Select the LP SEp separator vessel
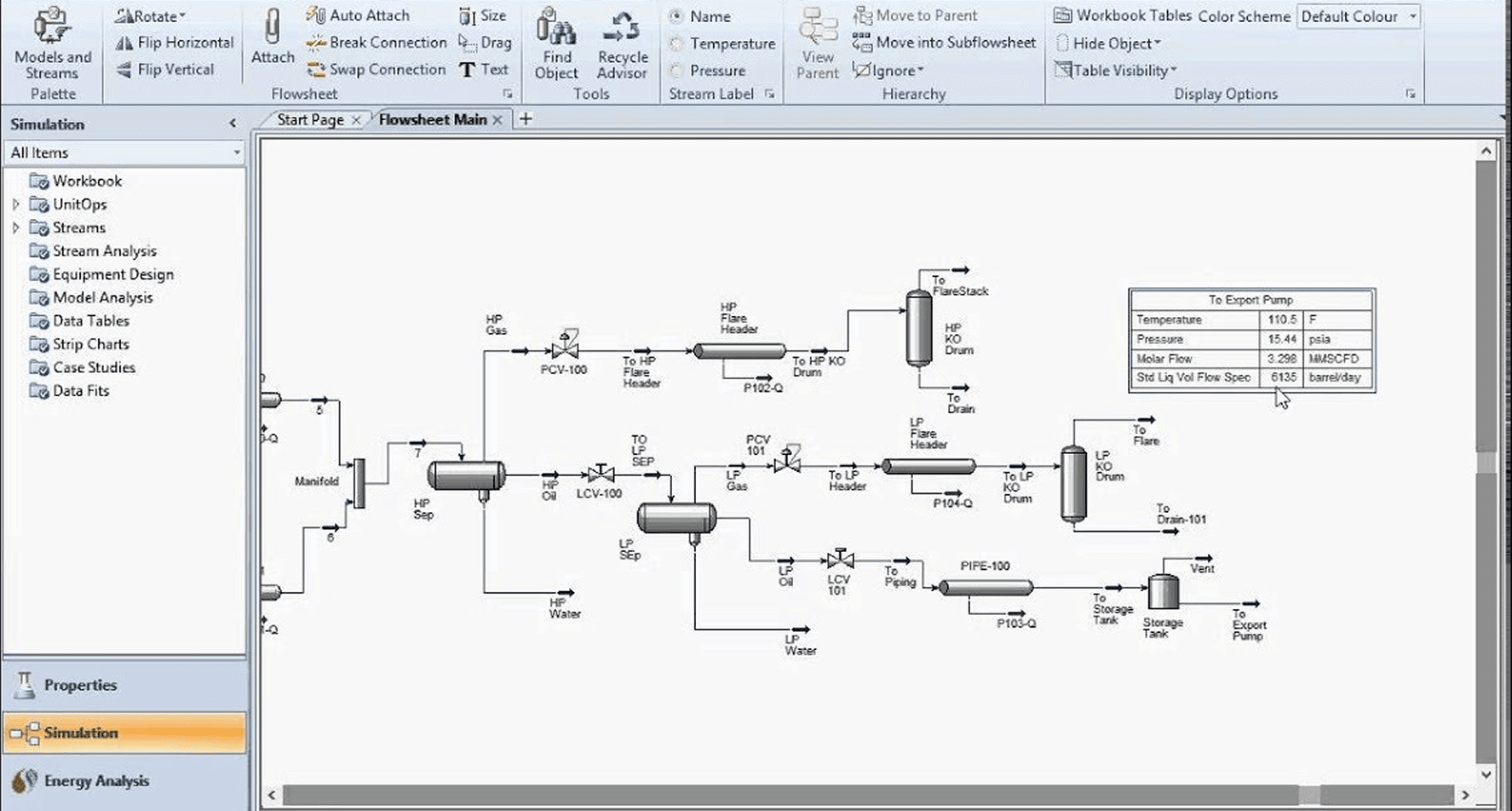The width and height of the screenshot is (1512, 811). 676,518
